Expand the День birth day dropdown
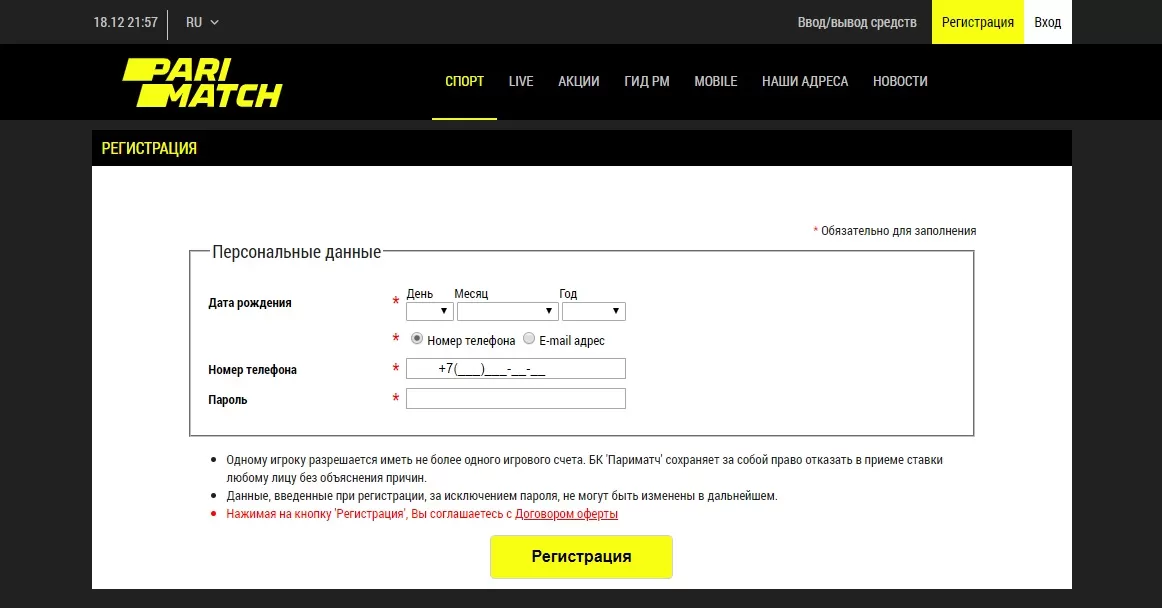 430,311
